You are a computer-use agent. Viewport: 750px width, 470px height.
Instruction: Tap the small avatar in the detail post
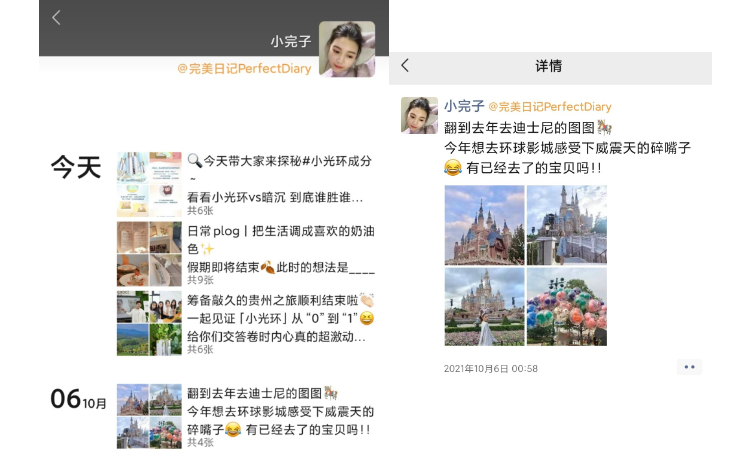point(419,115)
